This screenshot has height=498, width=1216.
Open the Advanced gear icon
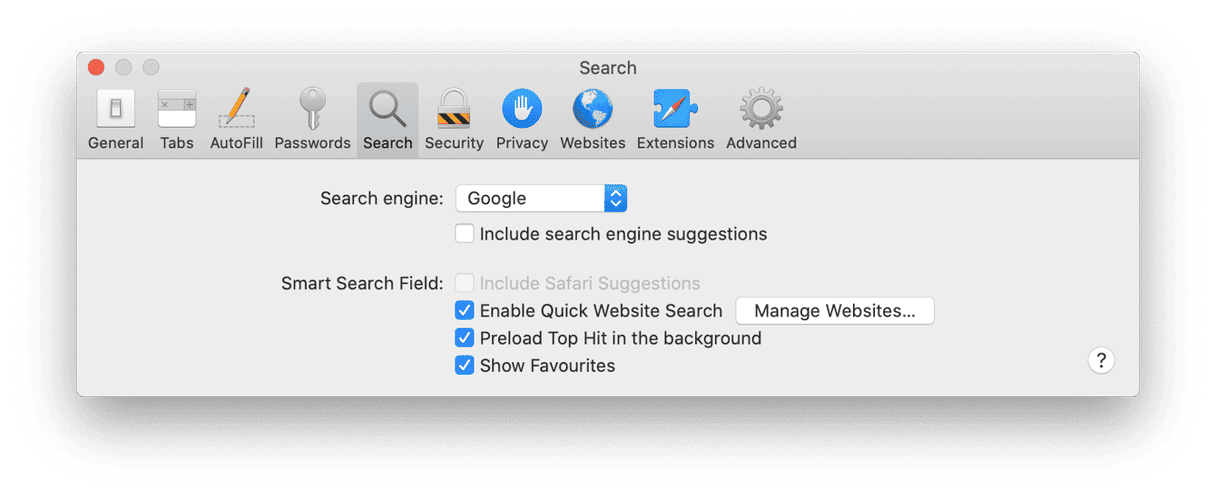pyautogui.click(x=761, y=109)
